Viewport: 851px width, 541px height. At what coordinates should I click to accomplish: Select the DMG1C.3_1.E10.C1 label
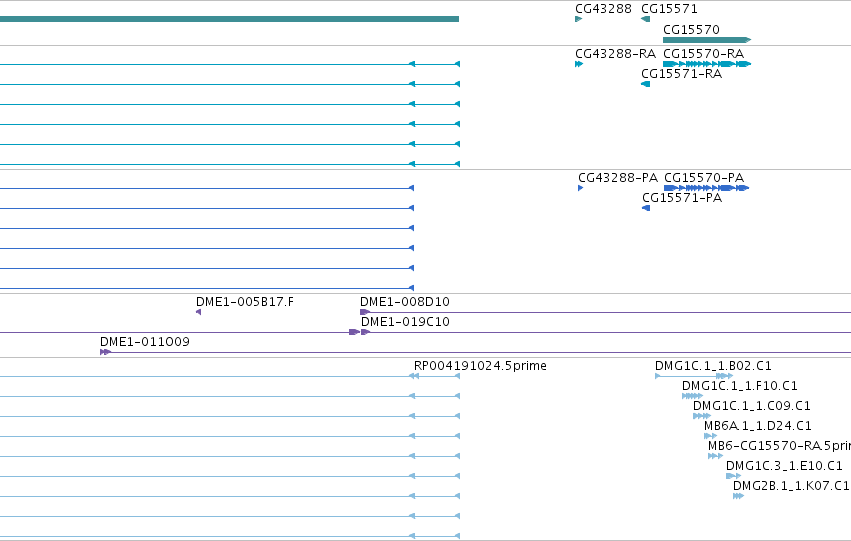[x=784, y=466]
